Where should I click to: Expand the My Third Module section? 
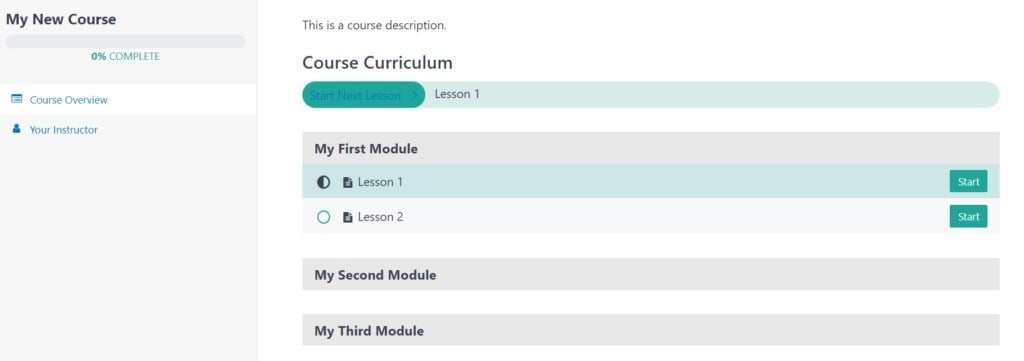650,330
